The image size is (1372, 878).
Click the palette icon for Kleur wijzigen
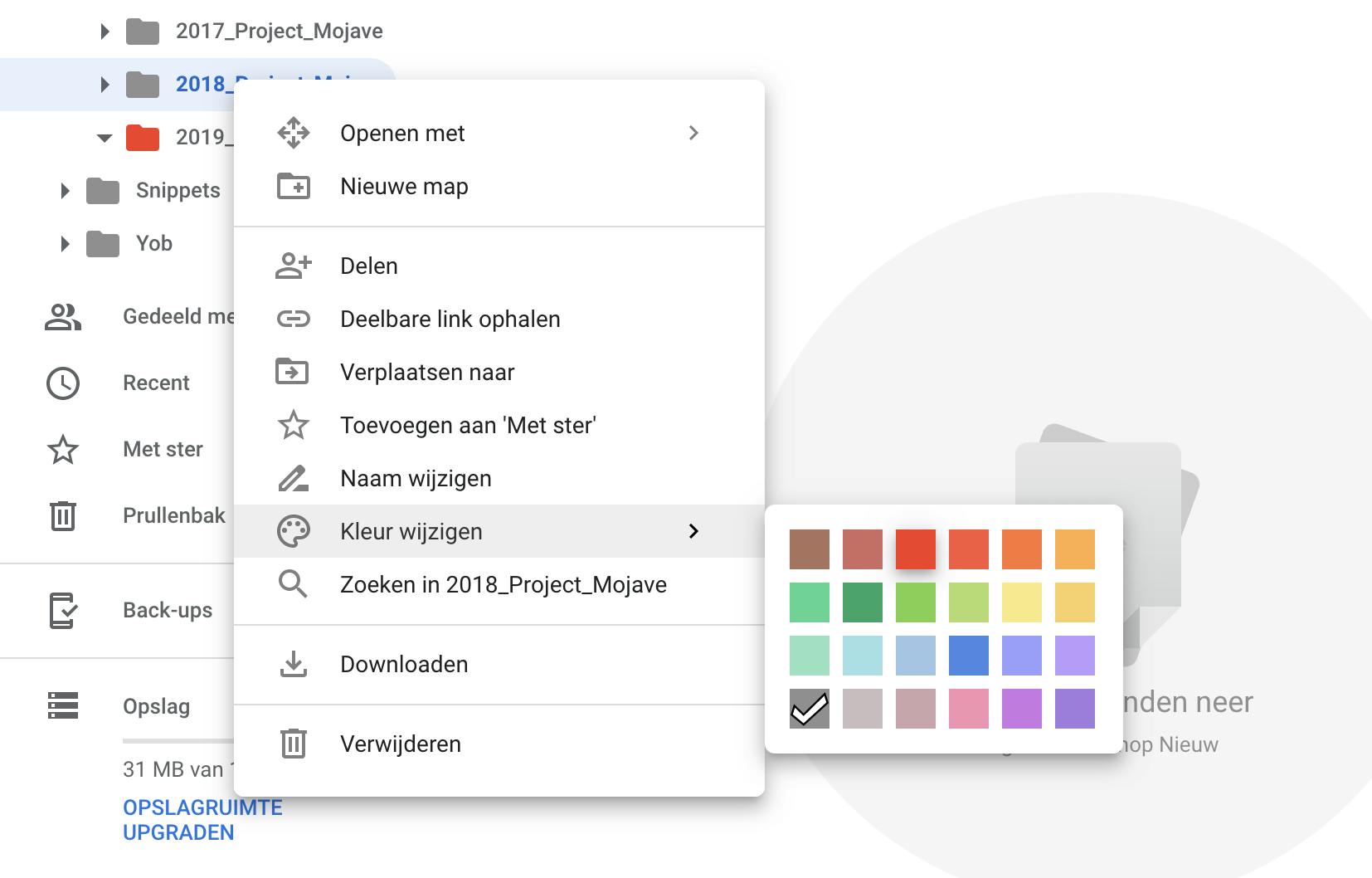click(x=293, y=532)
